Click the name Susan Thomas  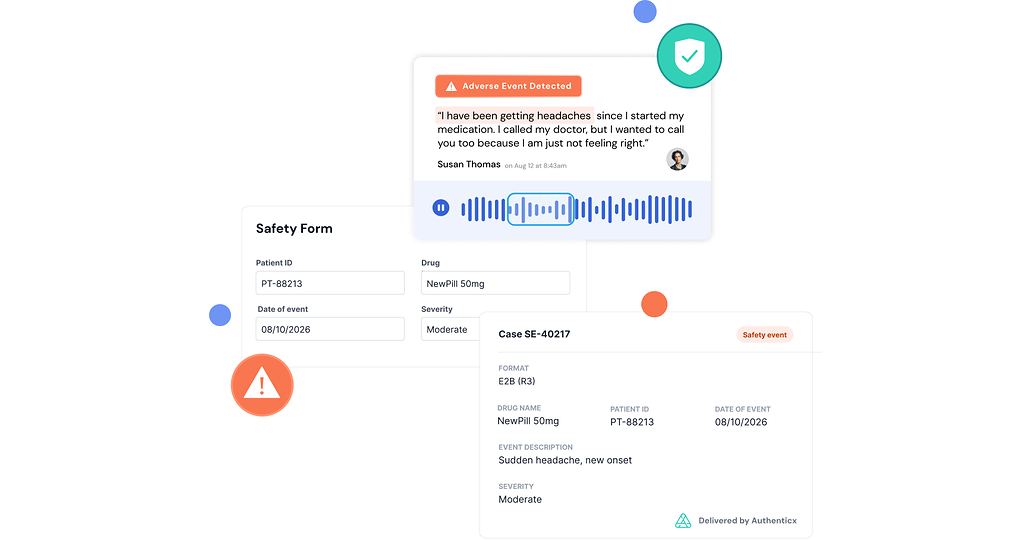coord(469,164)
